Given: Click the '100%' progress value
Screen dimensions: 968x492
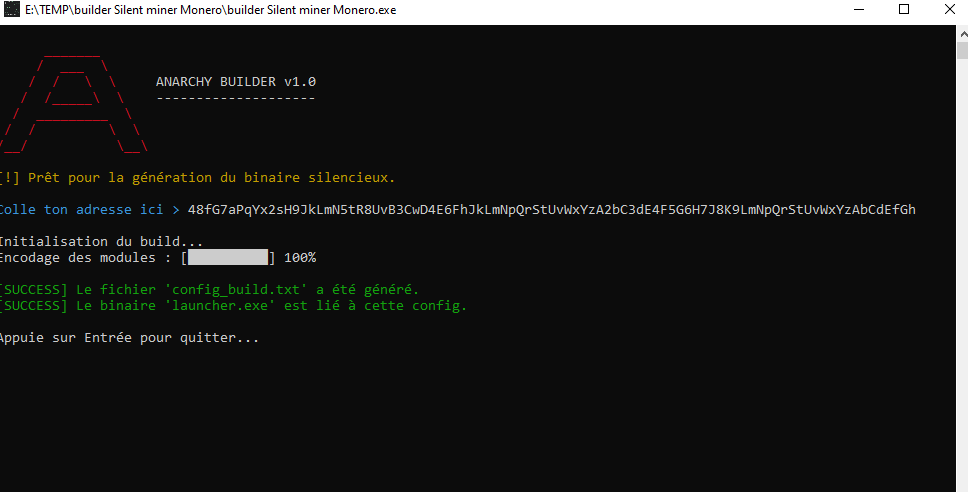Looking at the screenshot, I should click(x=300, y=257).
